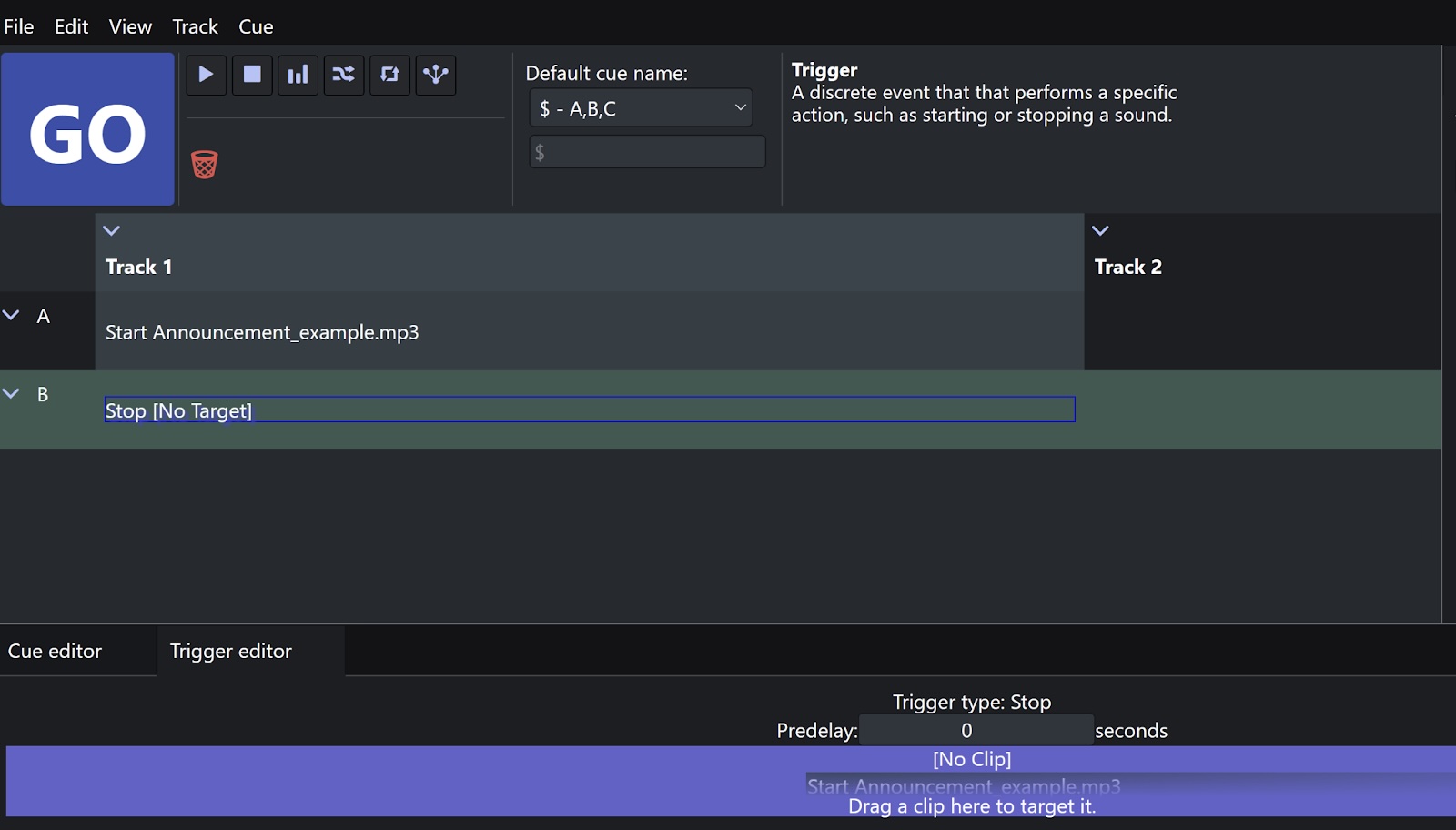Click the big GO button
The height and width of the screenshot is (830, 1456).
(87, 129)
